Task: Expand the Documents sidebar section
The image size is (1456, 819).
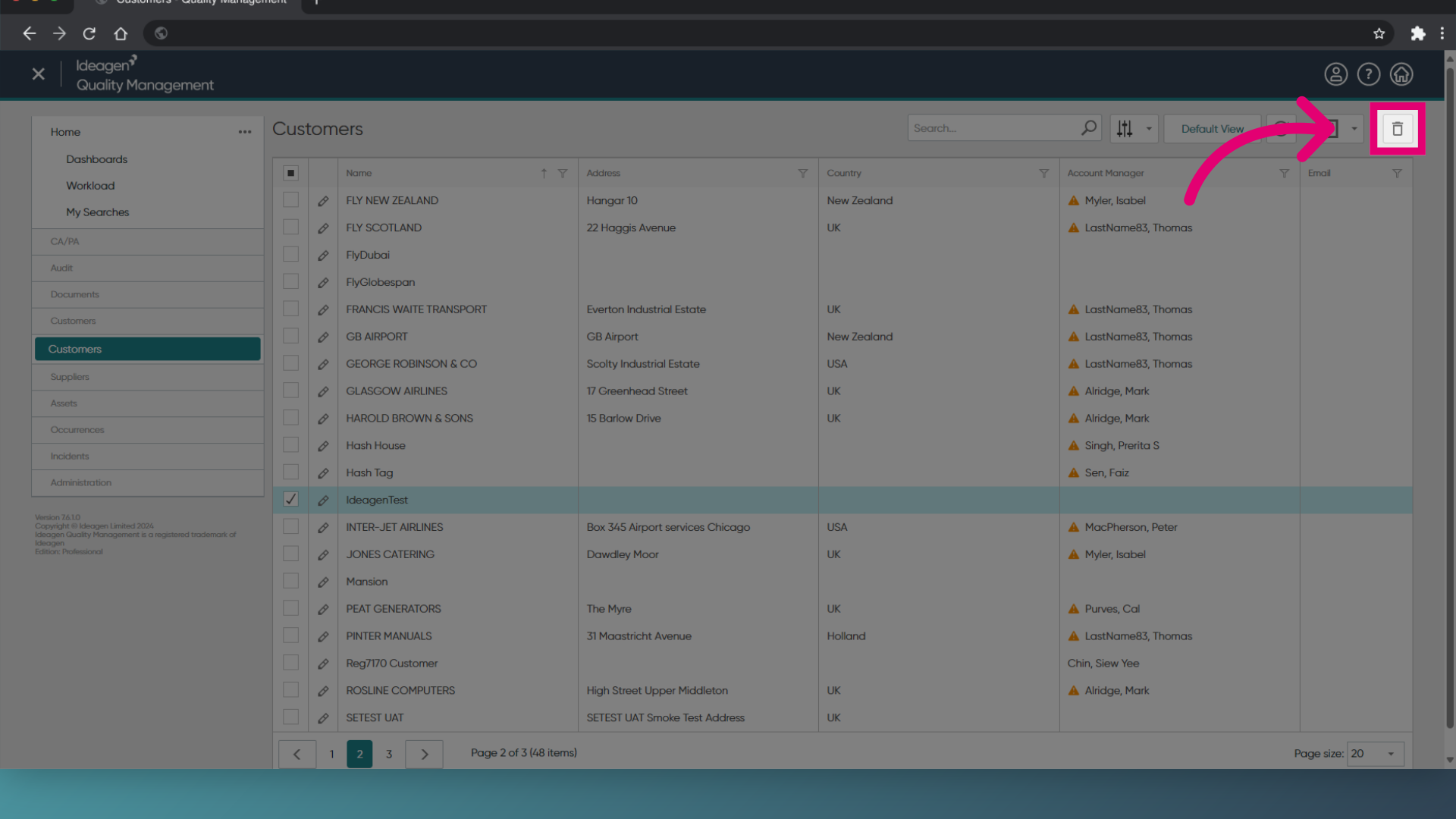Action: click(x=148, y=295)
